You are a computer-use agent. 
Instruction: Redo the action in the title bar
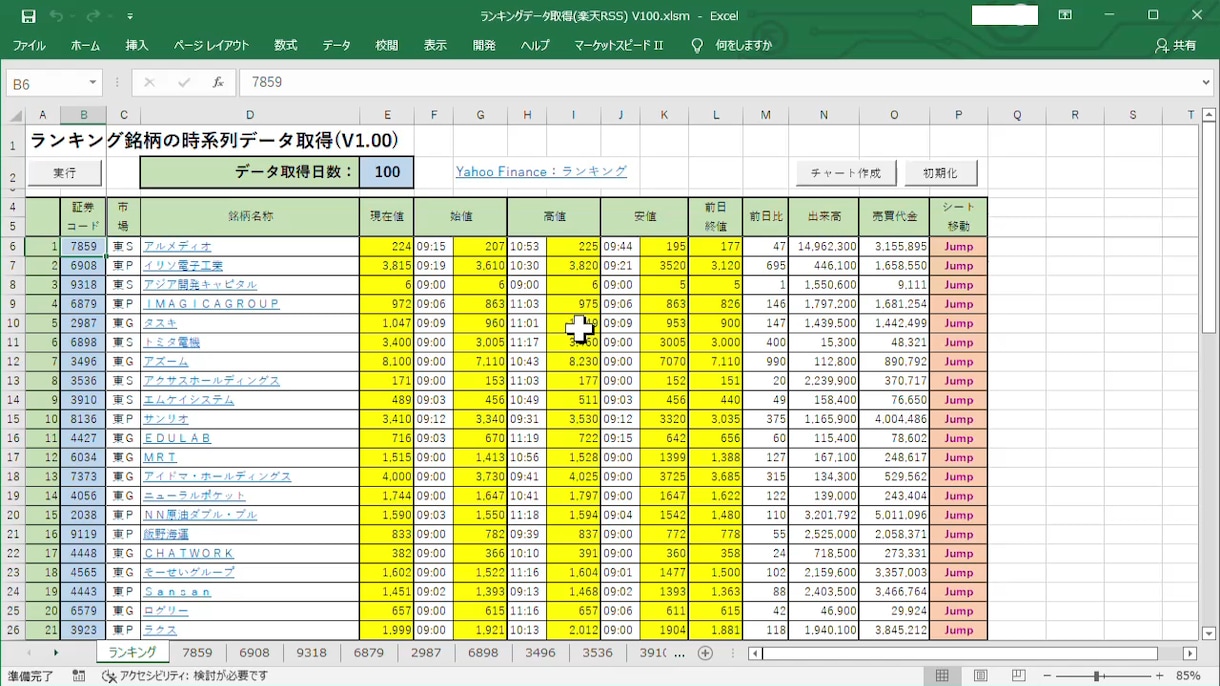[92, 16]
